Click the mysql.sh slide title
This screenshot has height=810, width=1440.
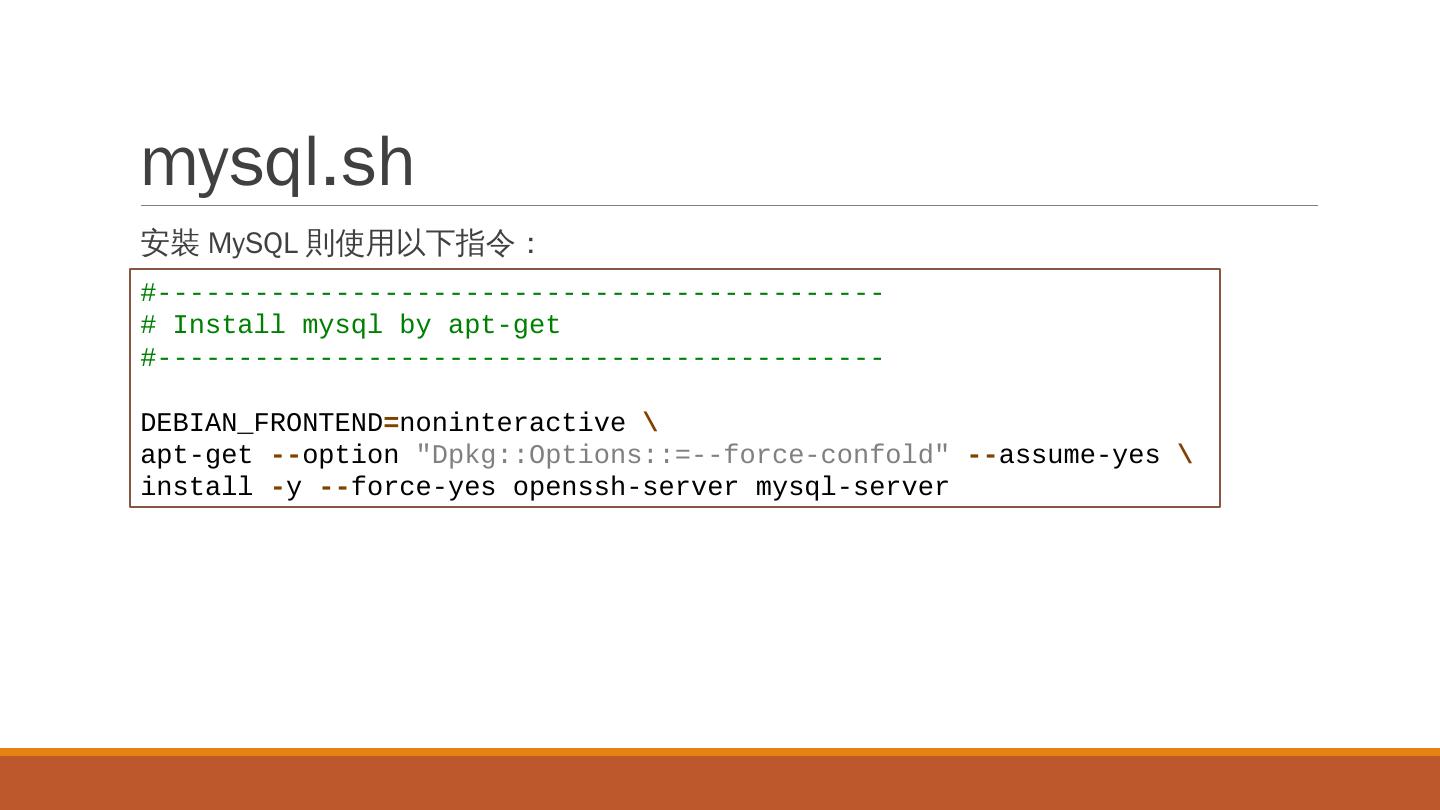point(277,163)
